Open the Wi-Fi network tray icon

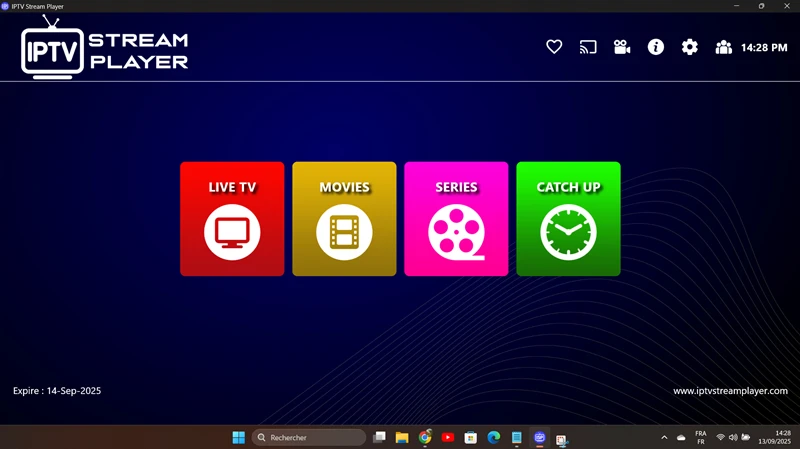(720, 437)
